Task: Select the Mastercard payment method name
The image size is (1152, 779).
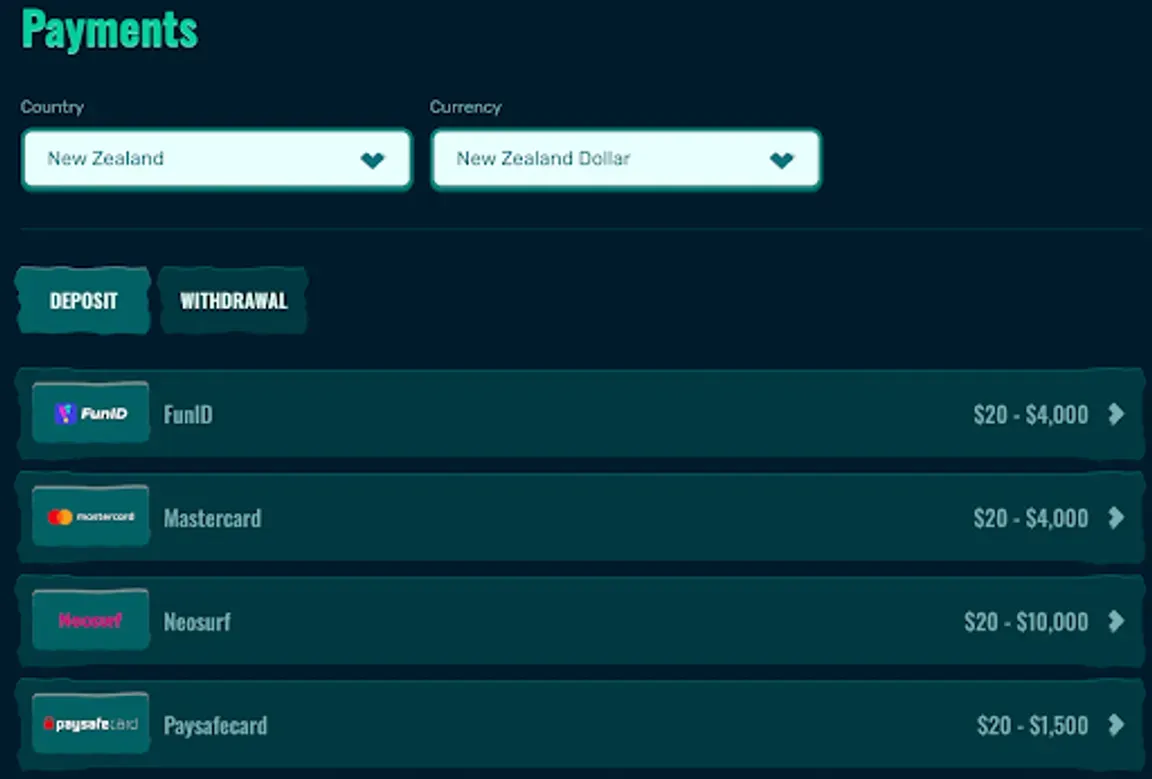Action: click(212, 518)
